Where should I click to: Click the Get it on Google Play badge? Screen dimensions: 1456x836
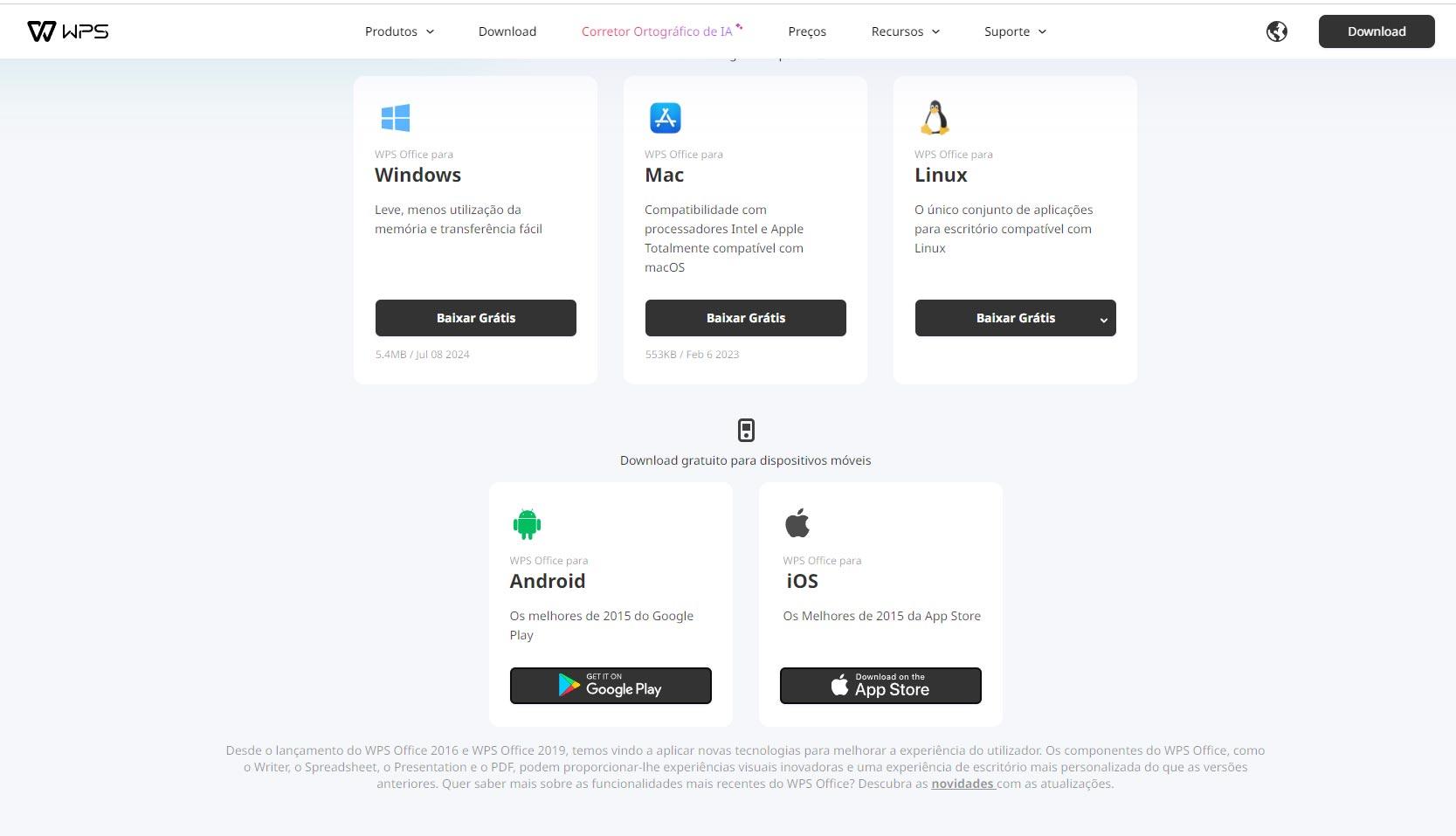[610, 686]
